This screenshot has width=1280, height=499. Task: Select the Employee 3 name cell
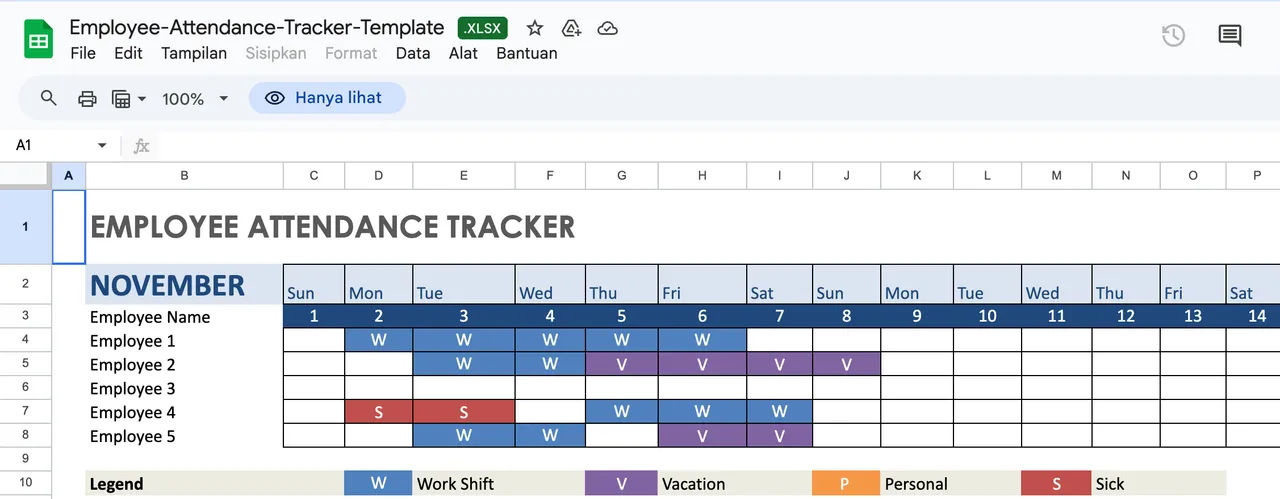(x=184, y=388)
